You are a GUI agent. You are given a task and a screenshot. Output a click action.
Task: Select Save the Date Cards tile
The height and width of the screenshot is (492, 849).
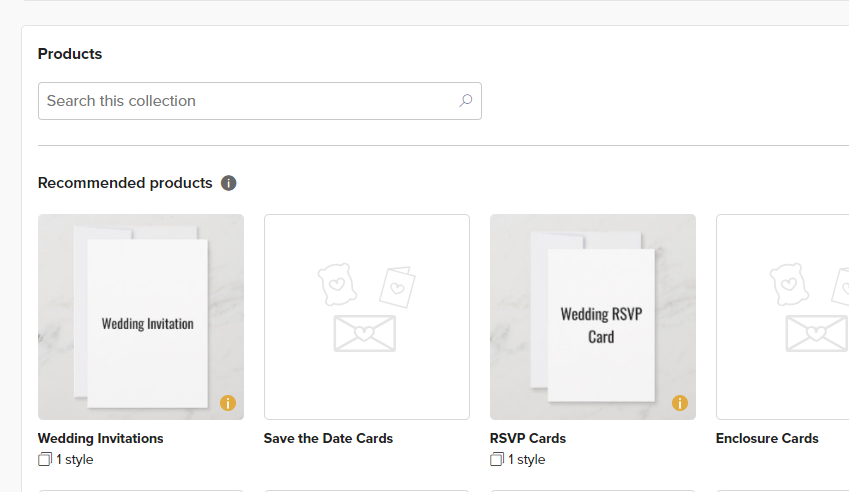367,317
